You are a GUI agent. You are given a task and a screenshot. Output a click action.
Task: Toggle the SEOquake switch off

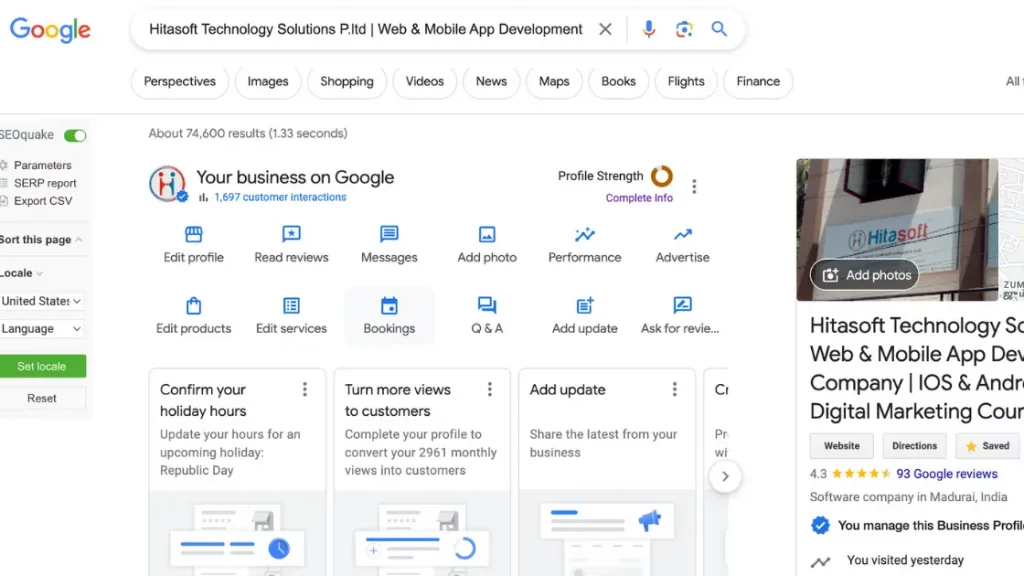75,136
